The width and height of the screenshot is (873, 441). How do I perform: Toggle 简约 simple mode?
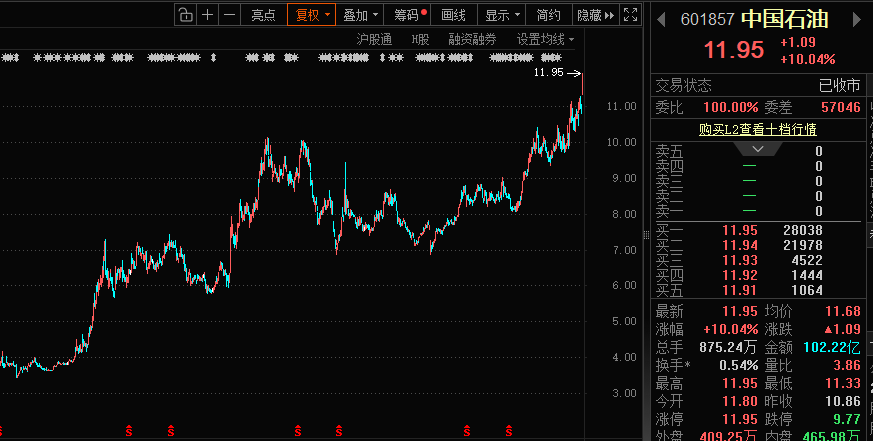coord(548,14)
